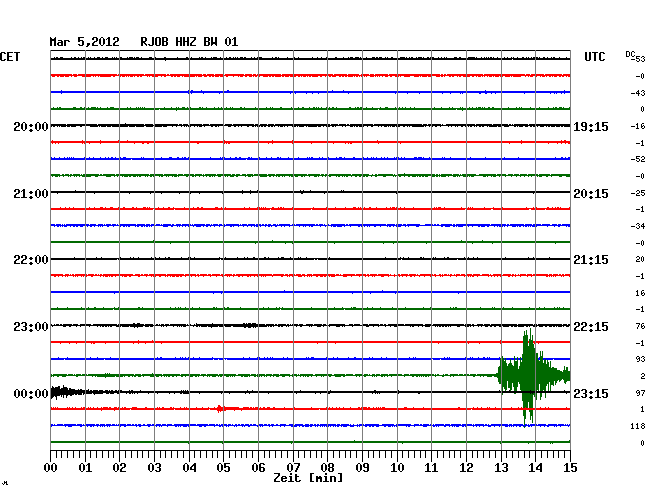This screenshot has width=650, height=494.
Task: Click minute tick label 00 on axis
Action: point(51,468)
